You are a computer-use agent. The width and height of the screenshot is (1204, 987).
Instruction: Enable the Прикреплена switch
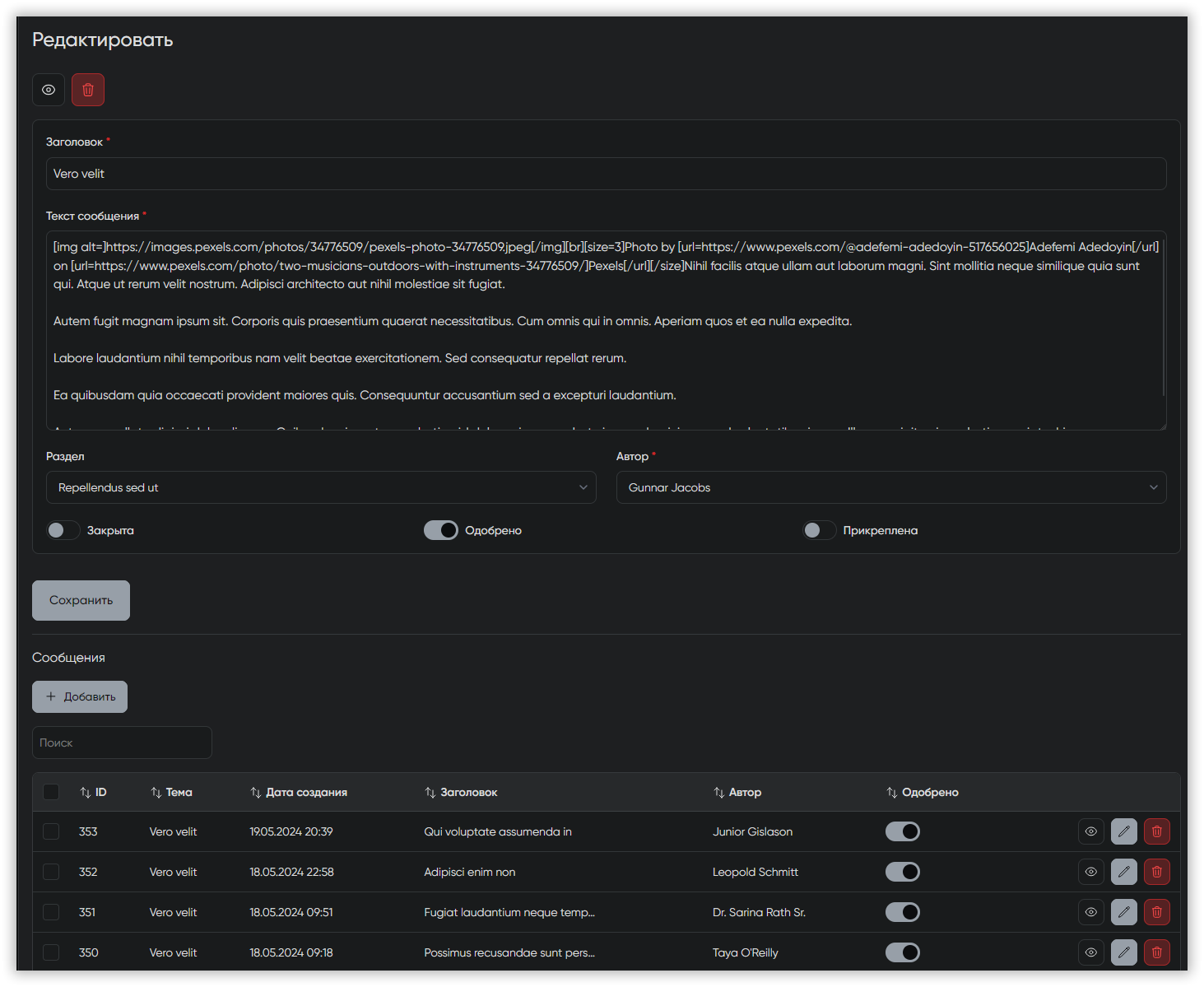(819, 530)
